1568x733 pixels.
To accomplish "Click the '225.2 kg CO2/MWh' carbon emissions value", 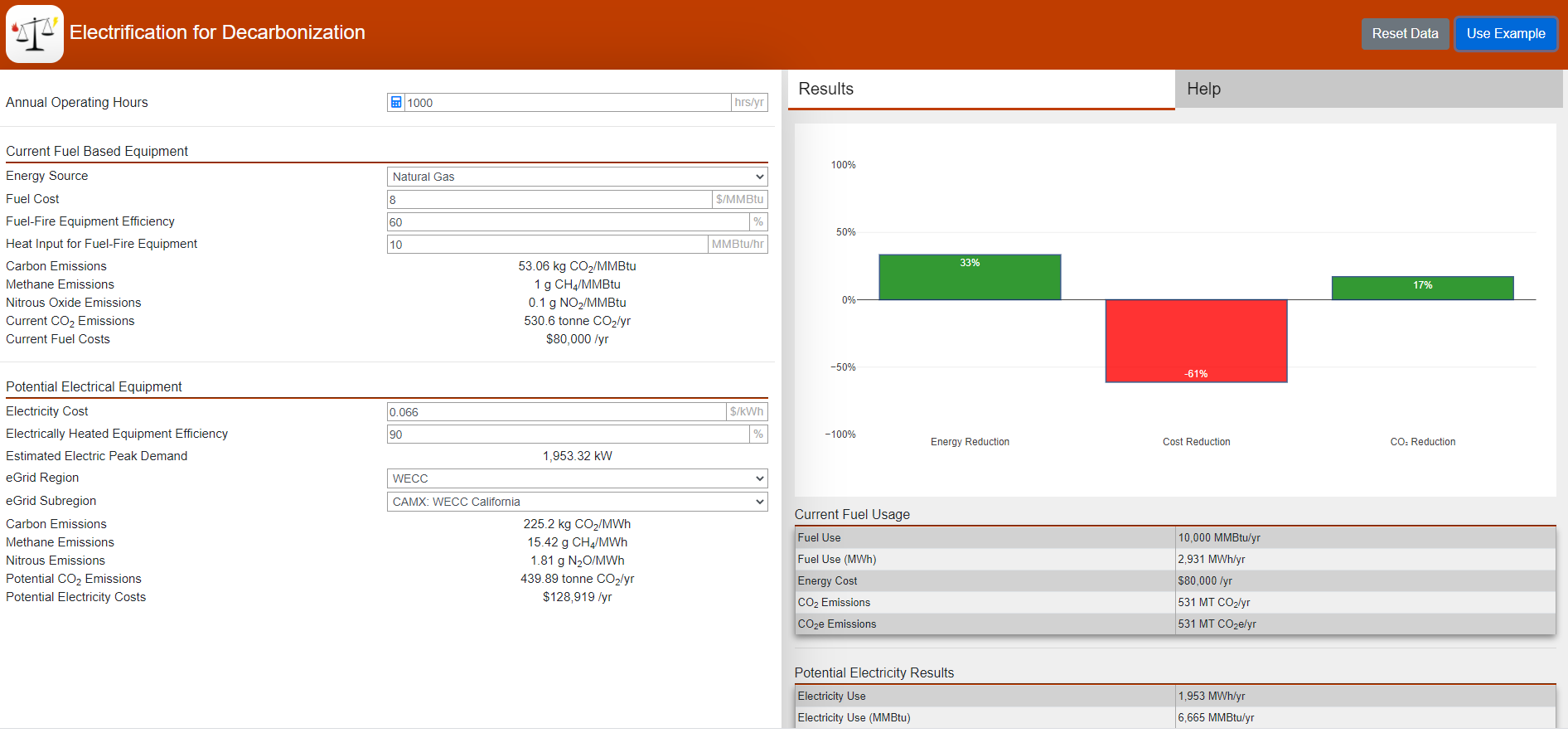I will point(578,524).
